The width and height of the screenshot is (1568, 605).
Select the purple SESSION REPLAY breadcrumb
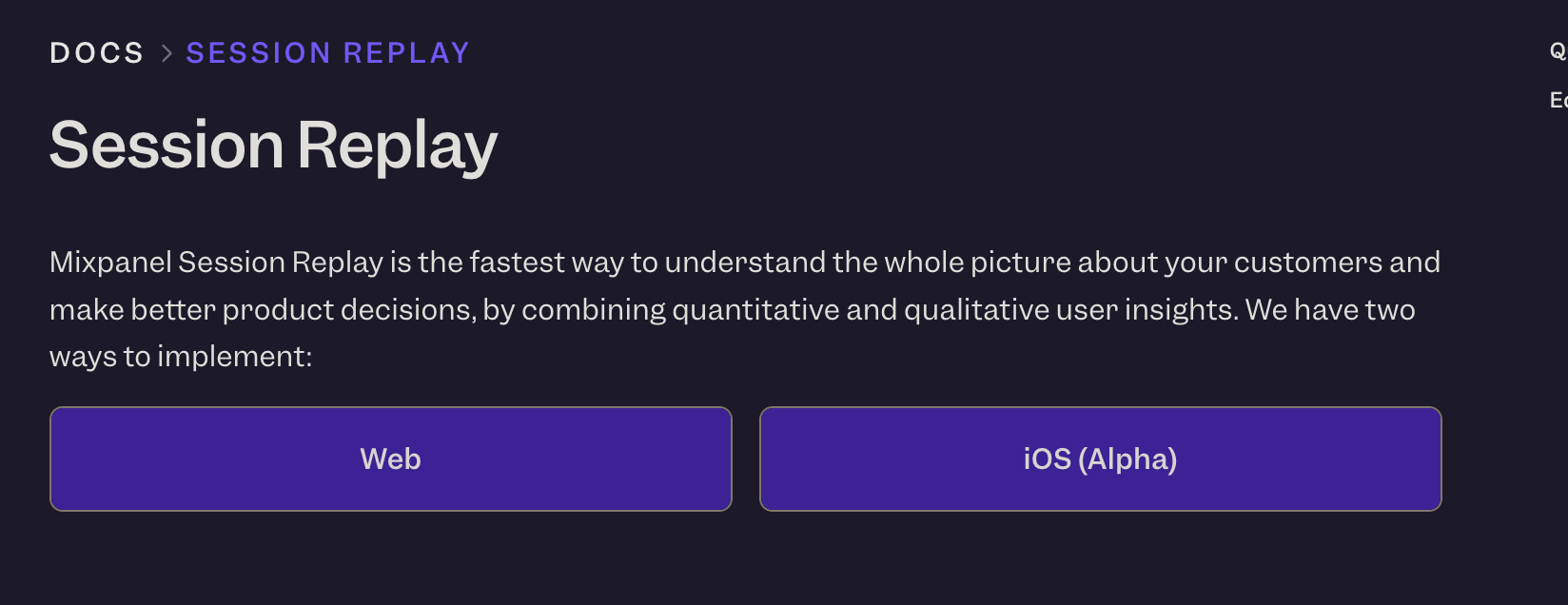pyautogui.click(x=327, y=53)
